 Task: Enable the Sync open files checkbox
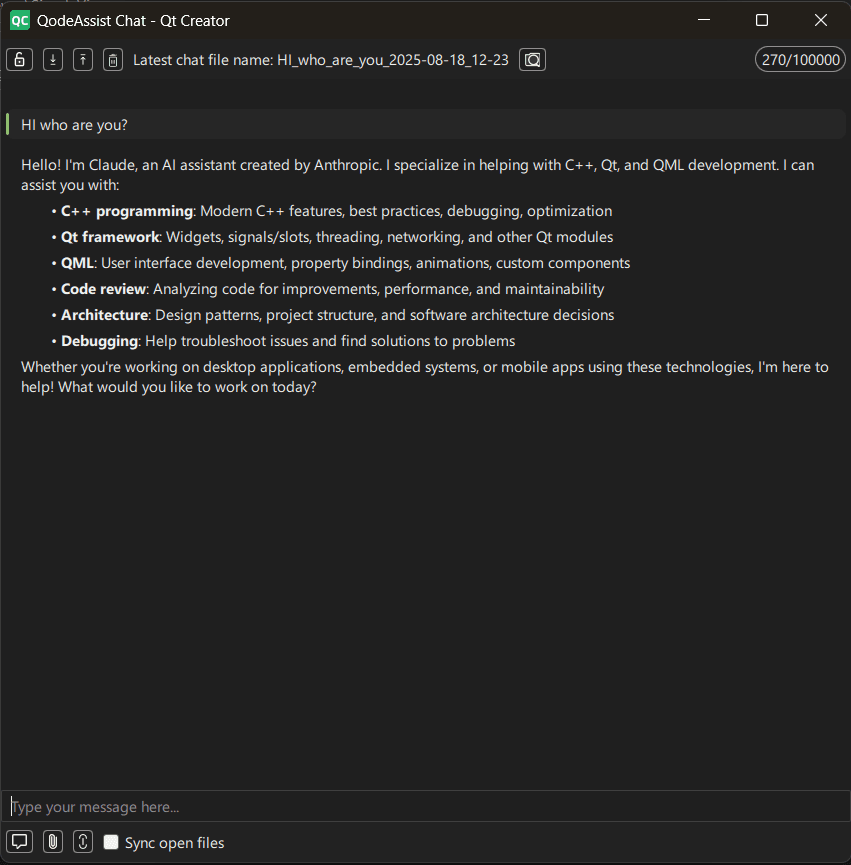pos(111,842)
